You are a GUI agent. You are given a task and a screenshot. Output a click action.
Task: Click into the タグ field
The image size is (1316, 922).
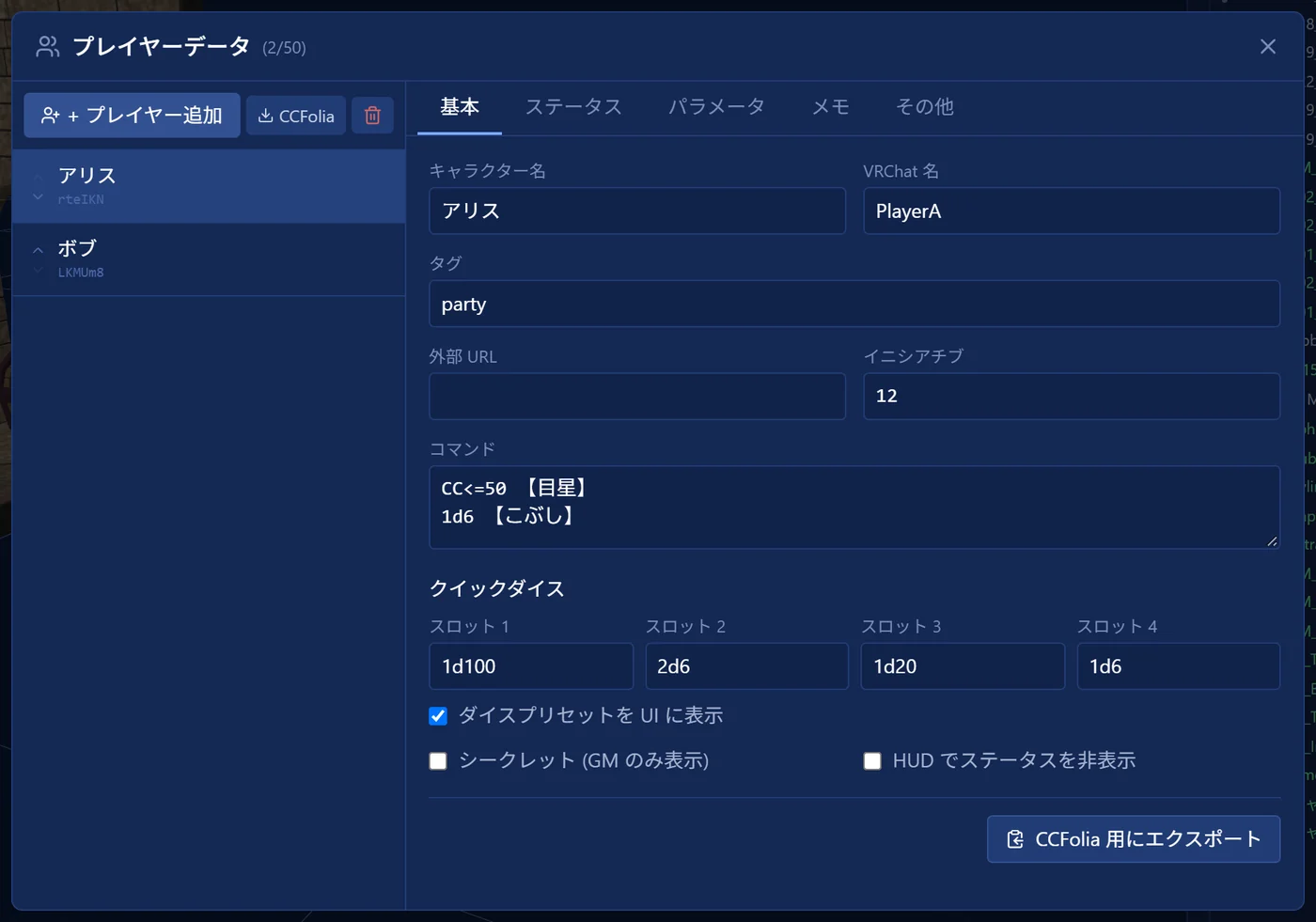(854, 304)
